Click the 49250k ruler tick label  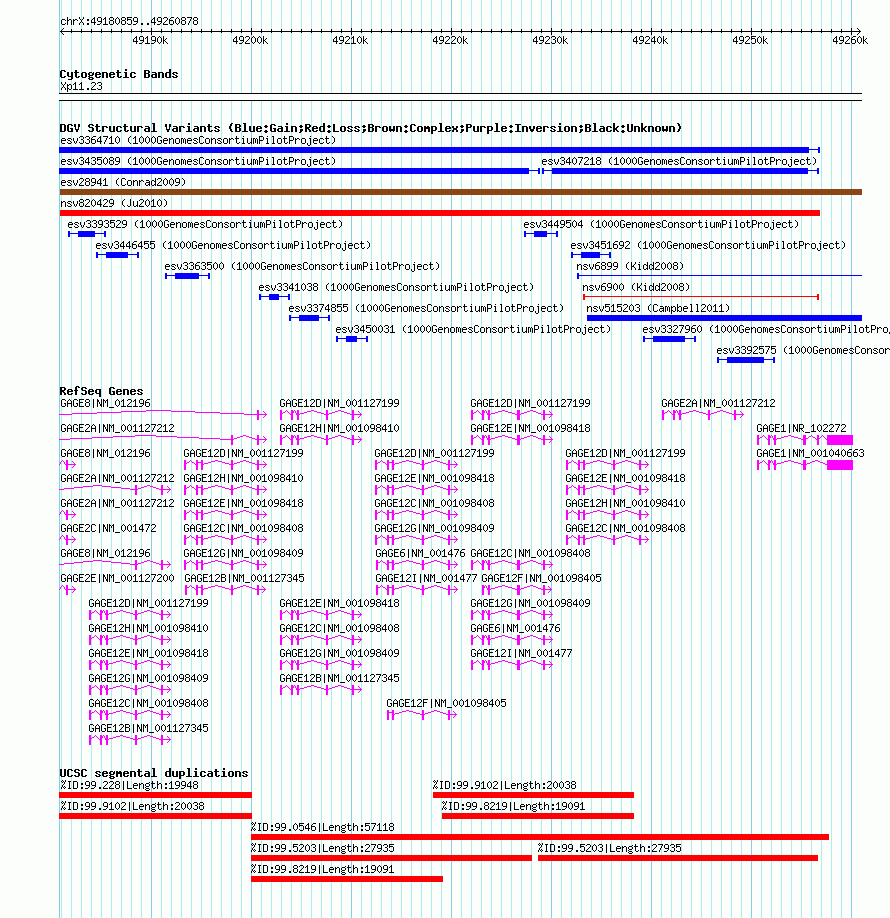coord(750,40)
